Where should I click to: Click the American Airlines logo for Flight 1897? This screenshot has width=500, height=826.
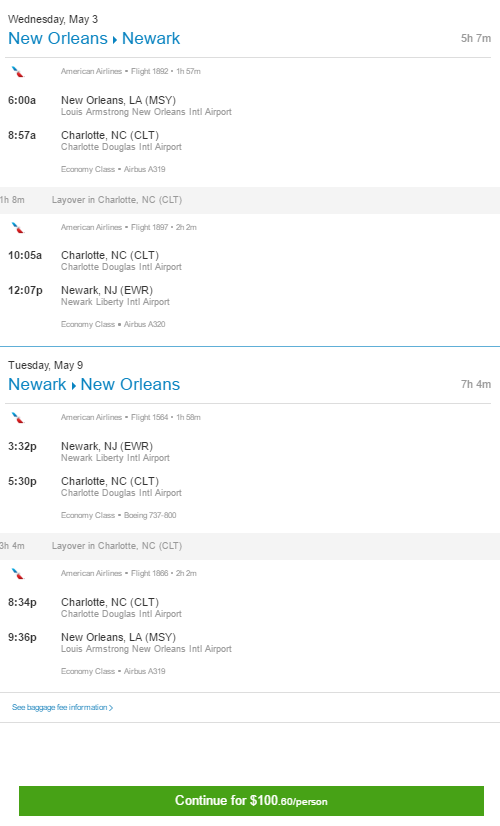pyautogui.click(x=18, y=228)
